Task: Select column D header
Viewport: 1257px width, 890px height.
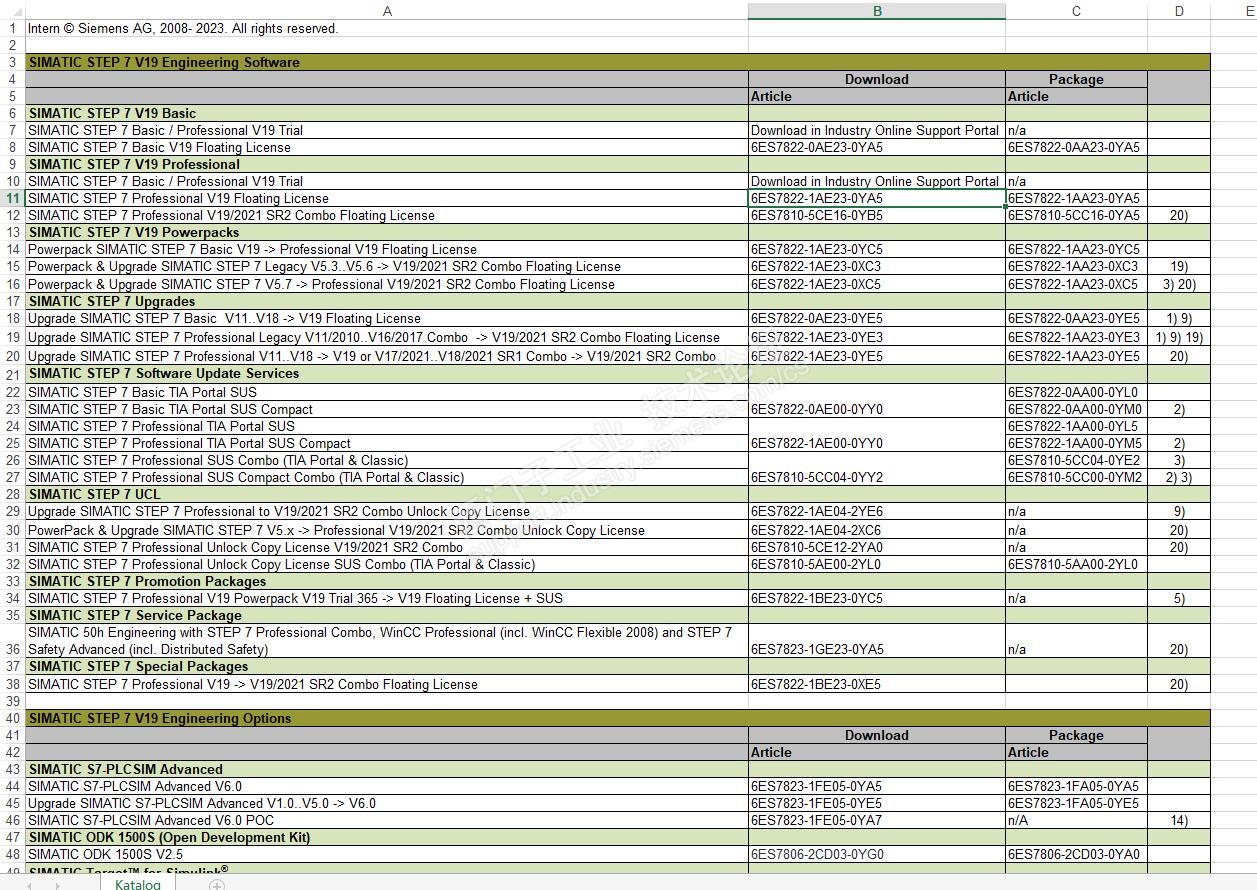Action: 1179,11
